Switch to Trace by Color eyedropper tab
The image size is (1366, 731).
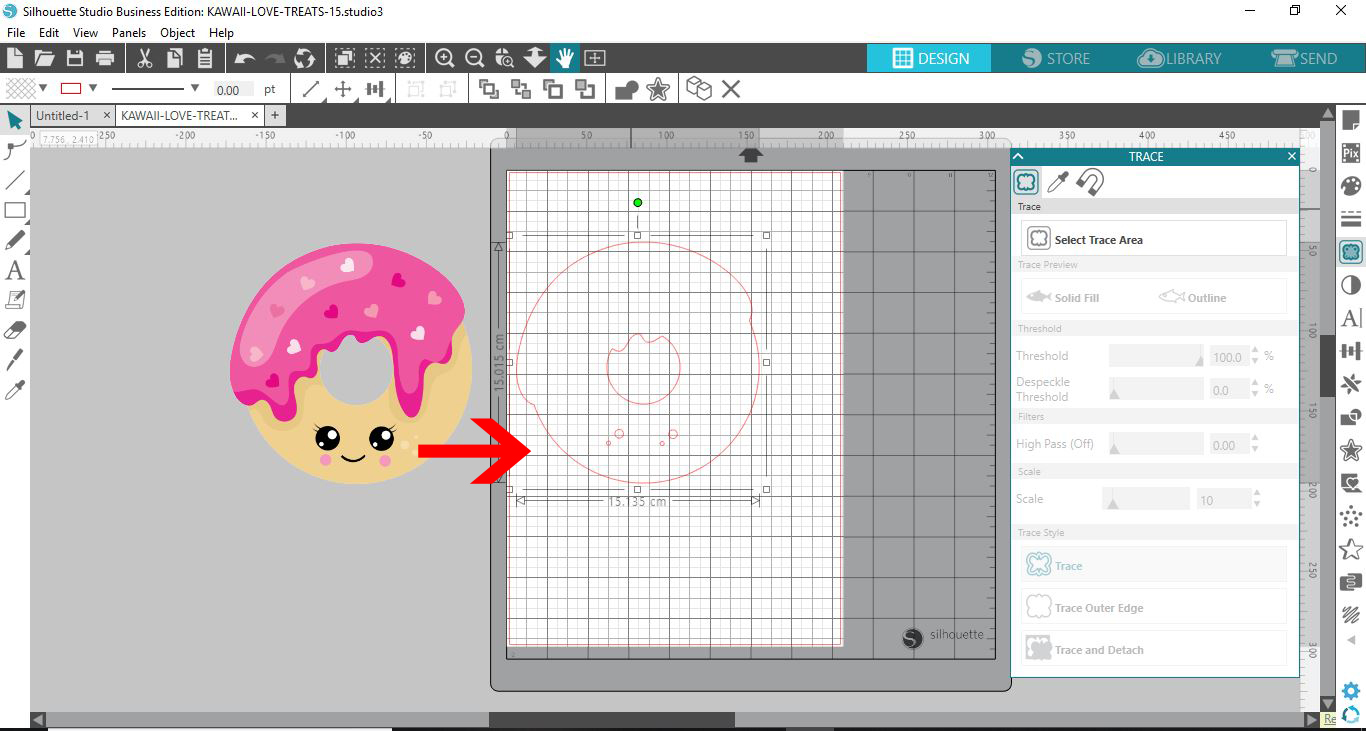[1057, 182]
